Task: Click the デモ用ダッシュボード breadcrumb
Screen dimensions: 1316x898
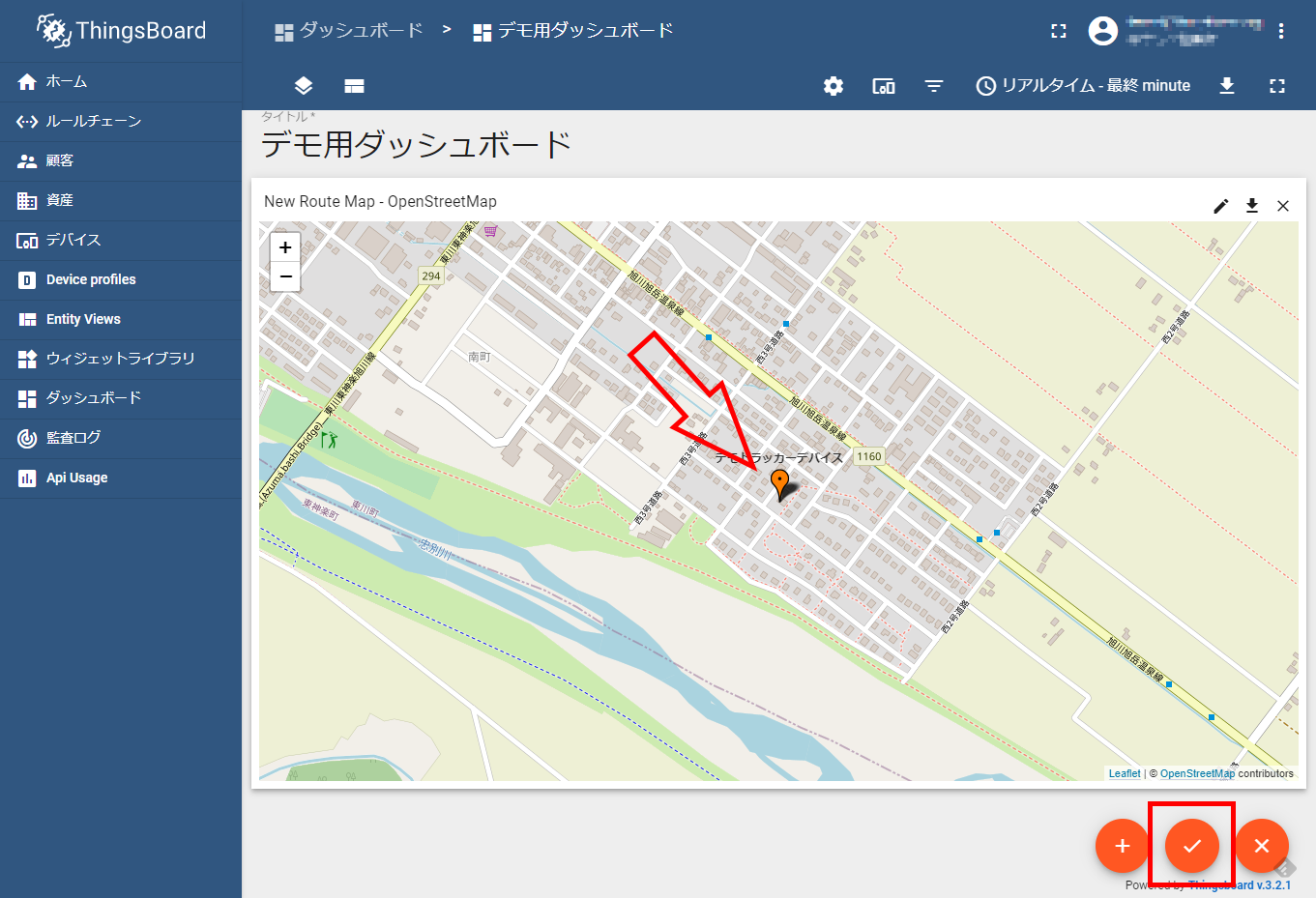Action: click(x=573, y=31)
